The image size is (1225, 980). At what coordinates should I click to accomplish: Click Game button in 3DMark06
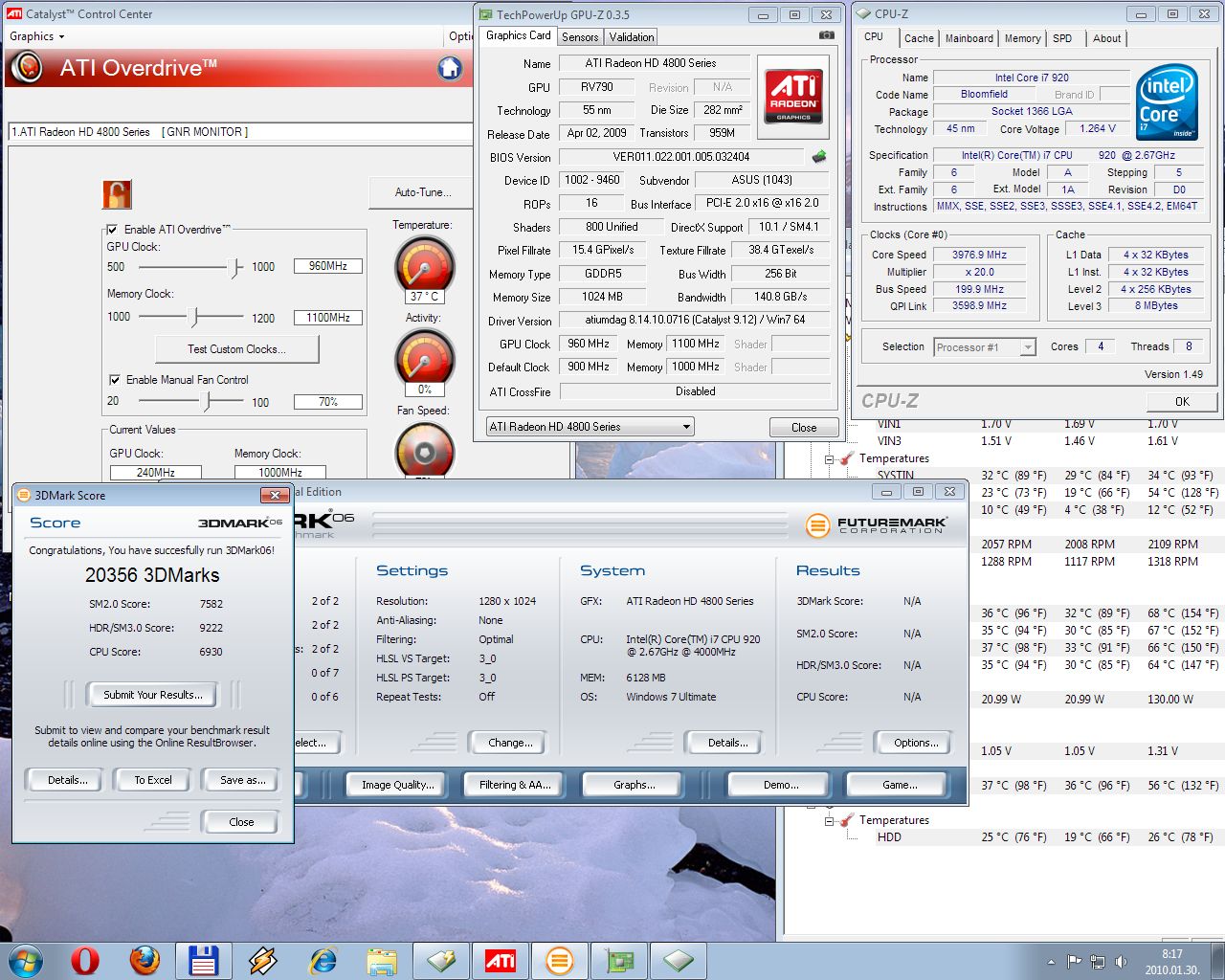pos(899,785)
